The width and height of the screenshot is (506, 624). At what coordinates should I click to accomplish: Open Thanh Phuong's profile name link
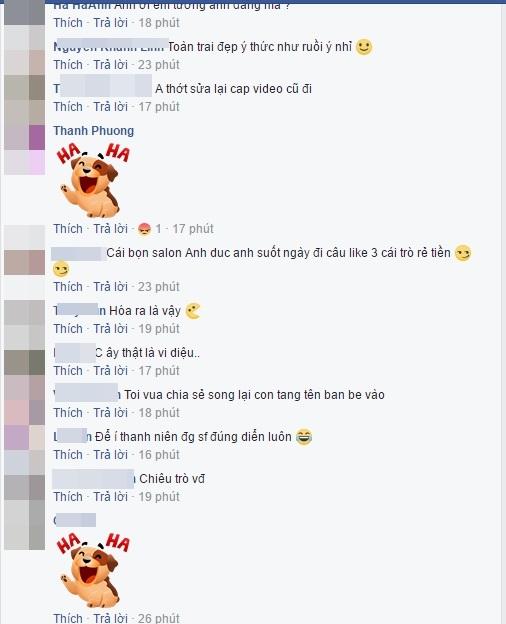click(x=94, y=131)
